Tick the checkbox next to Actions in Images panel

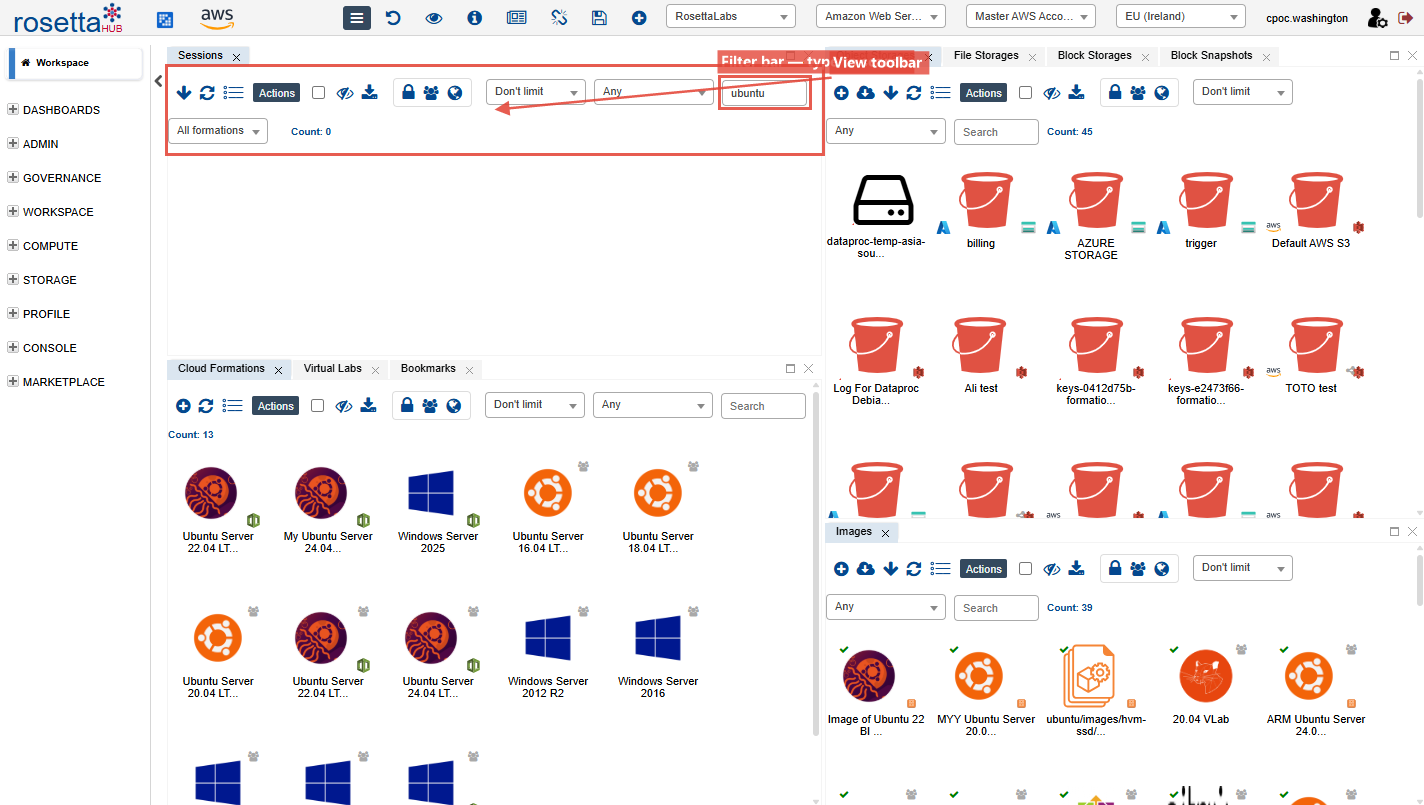click(x=1025, y=569)
